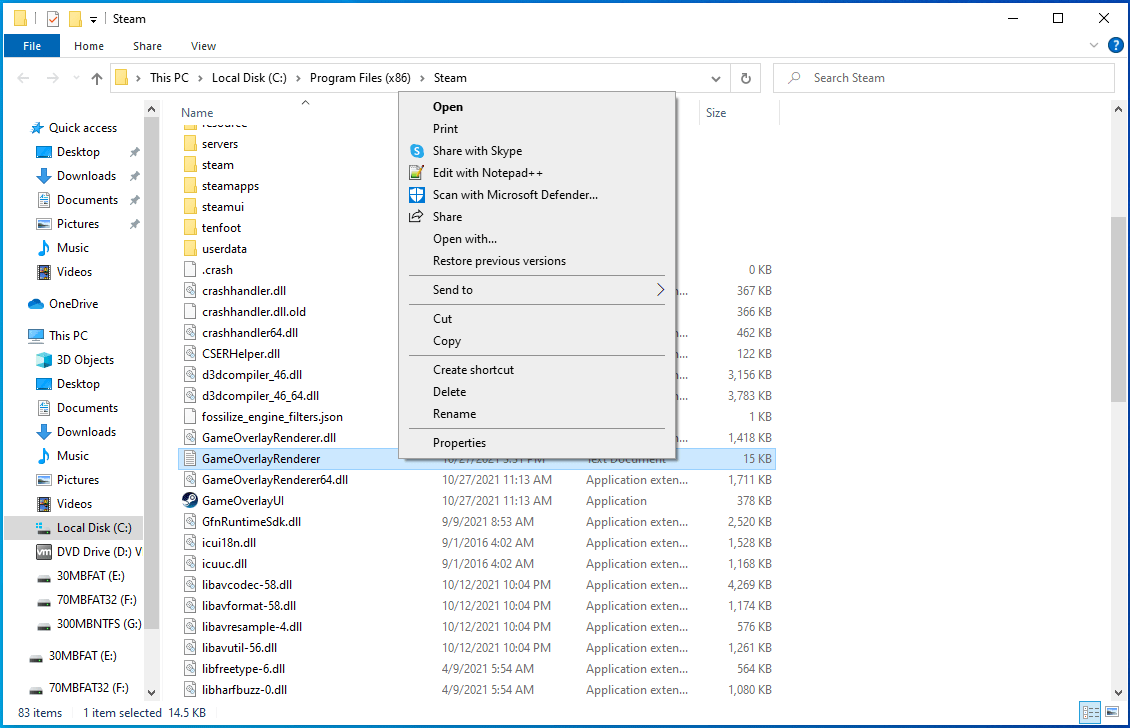Select Properties from the context menu
The height and width of the screenshot is (728, 1130).
click(459, 443)
